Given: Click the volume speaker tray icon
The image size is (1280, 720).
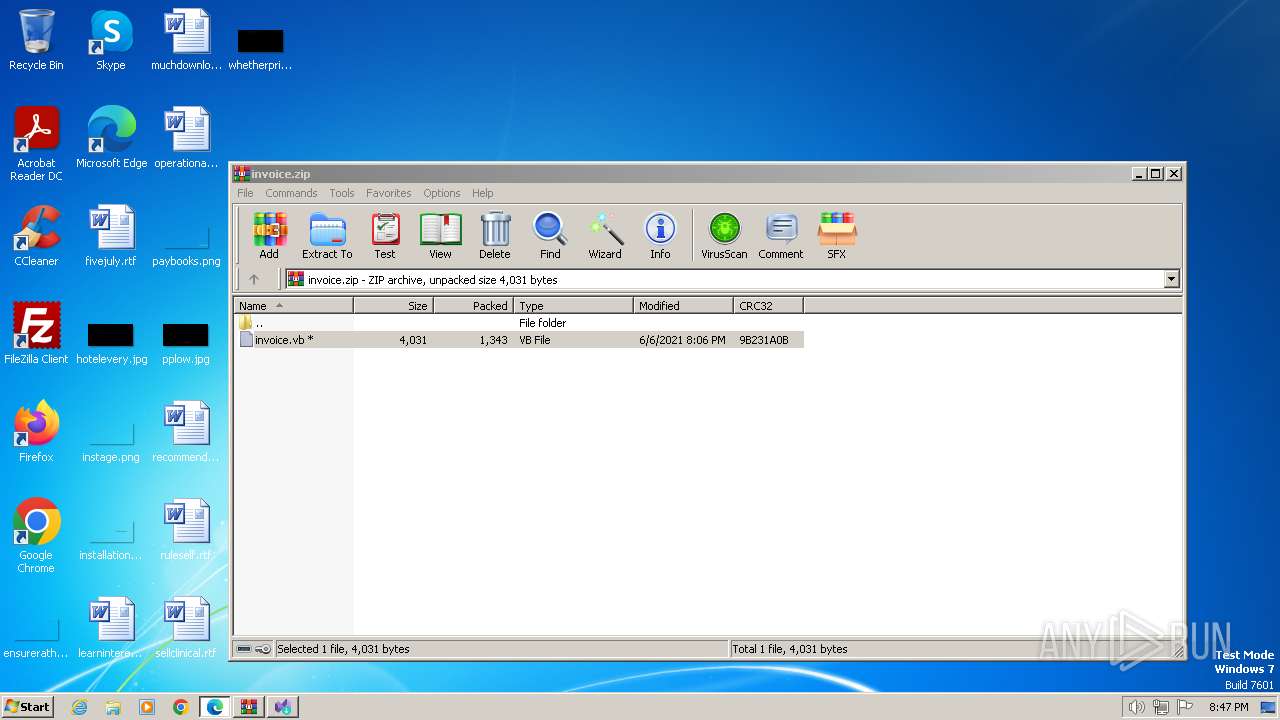Looking at the screenshot, I should (1136, 707).
